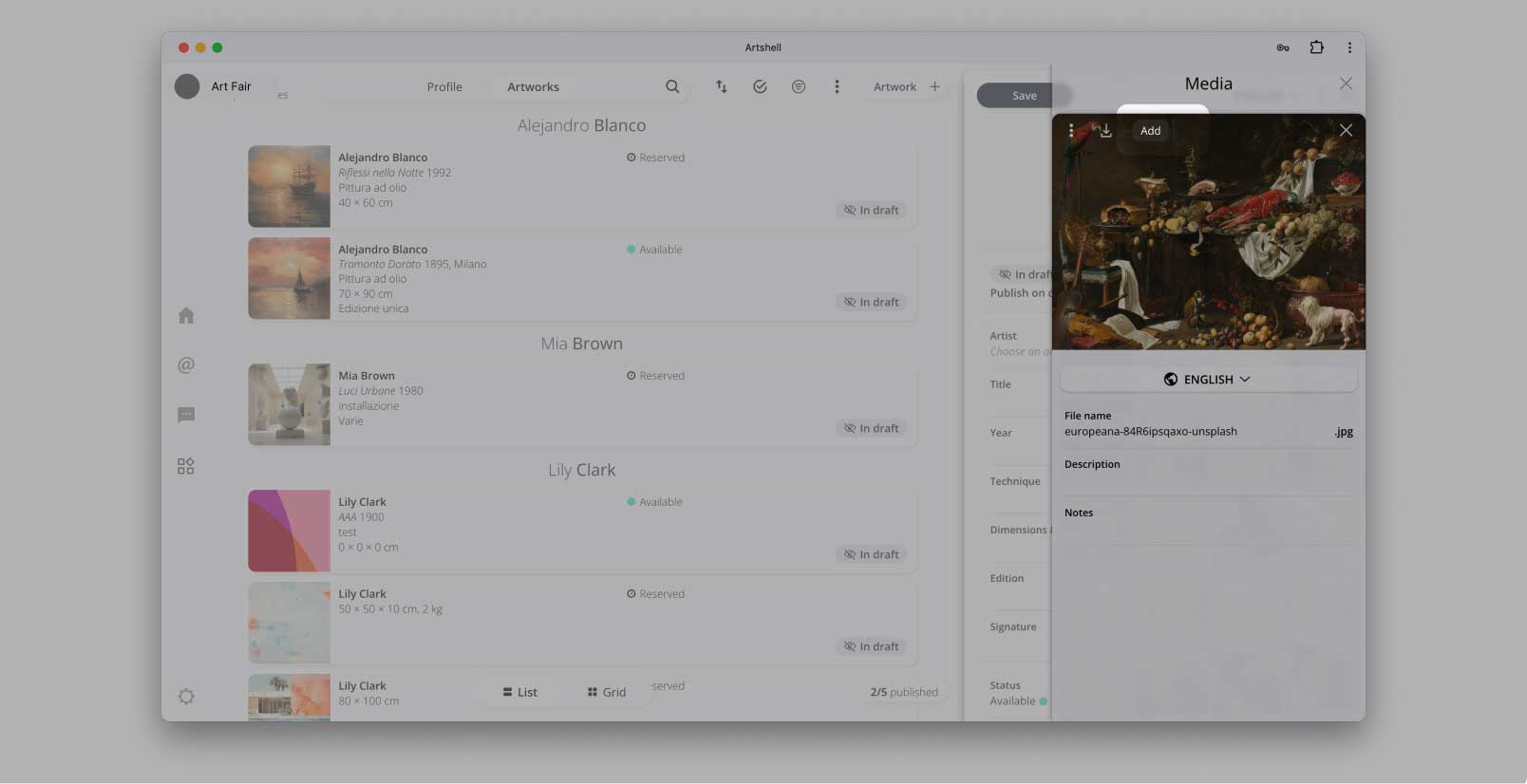Click the globe icon by ENGLISH
The height and width of the screenshot is (784, 1527).
coord(1171,380)
